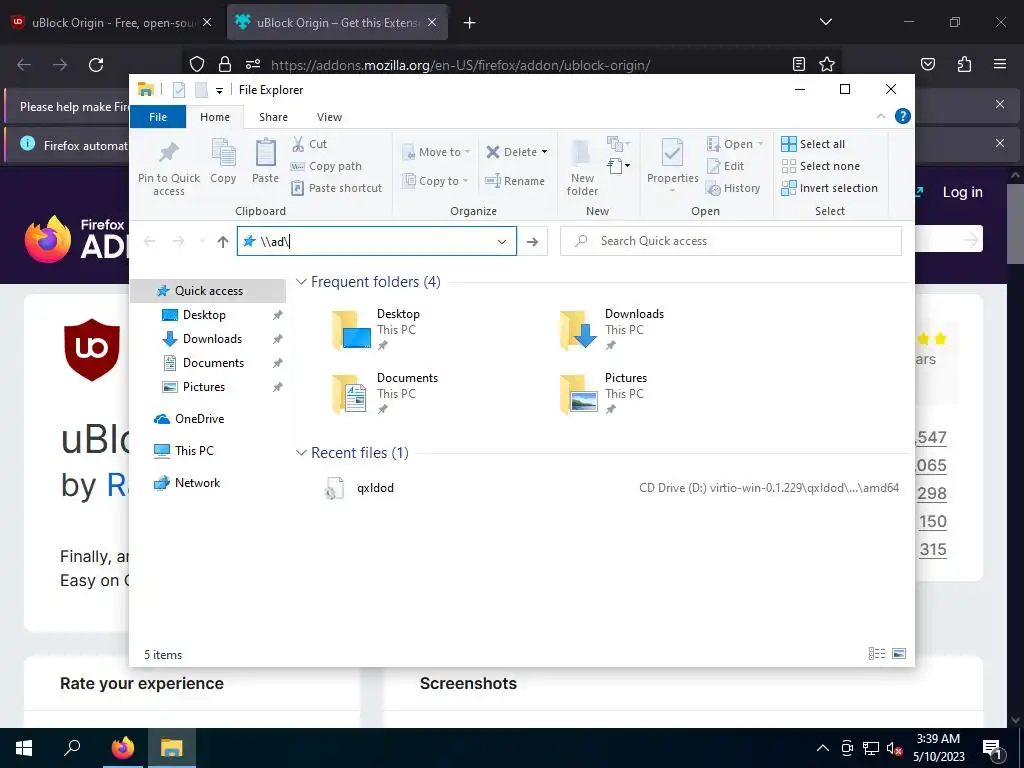This screenshot has height=768, width=1024.
Task: Click the Copy icon in Clipboard group
Action: pyautogui.click(x=223, y=153)
